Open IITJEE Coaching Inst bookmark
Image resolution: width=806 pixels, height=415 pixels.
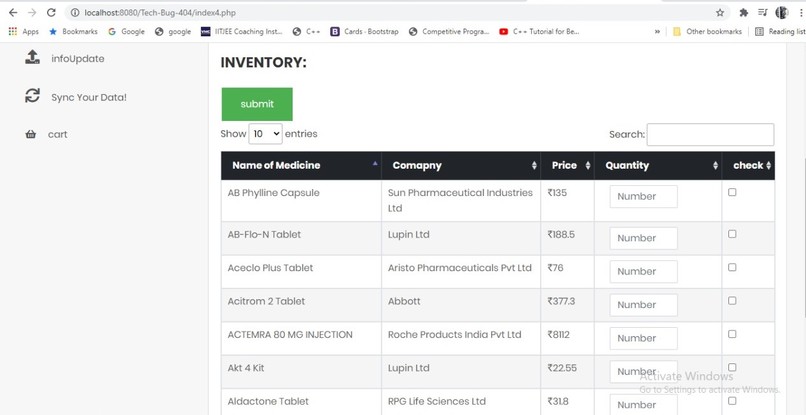tap(242, 31)
